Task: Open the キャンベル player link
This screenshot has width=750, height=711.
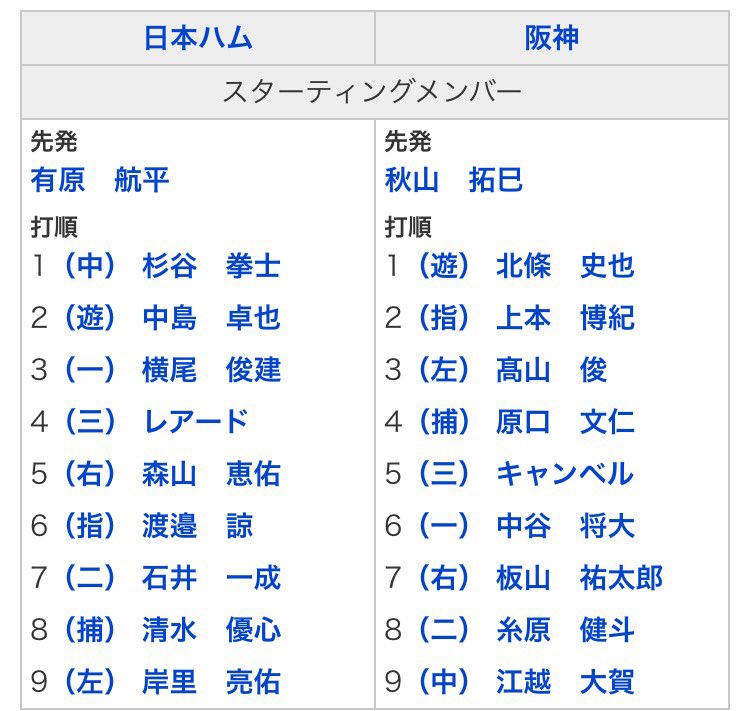Action: point(565,474)
